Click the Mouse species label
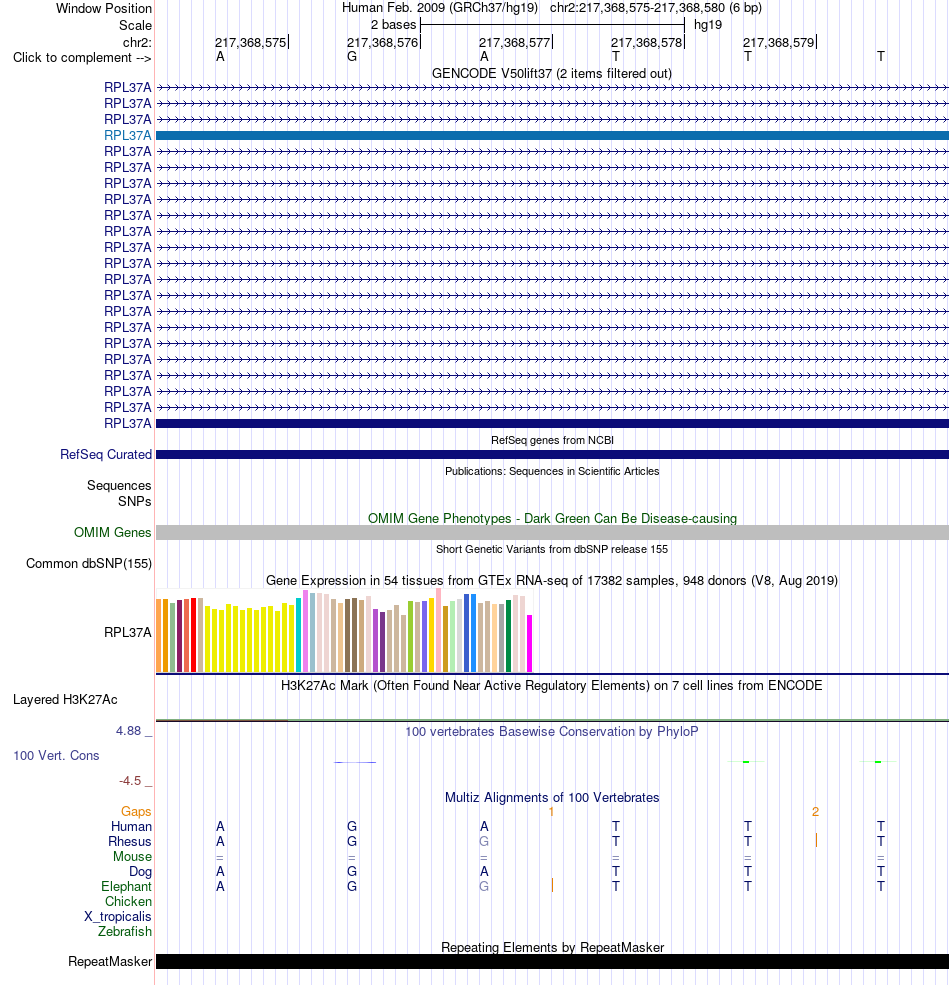Image resolution: width=950 pixels, height=985 pixels. [132, 856]
